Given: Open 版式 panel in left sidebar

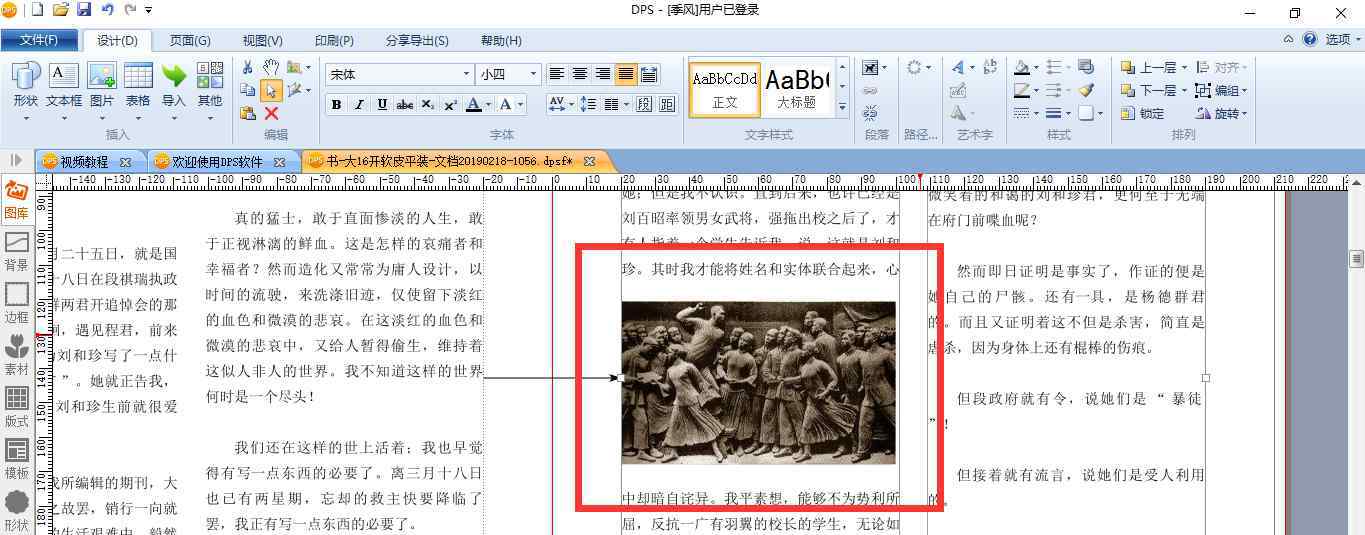Looking at the screenshot, I should [17, 406].
